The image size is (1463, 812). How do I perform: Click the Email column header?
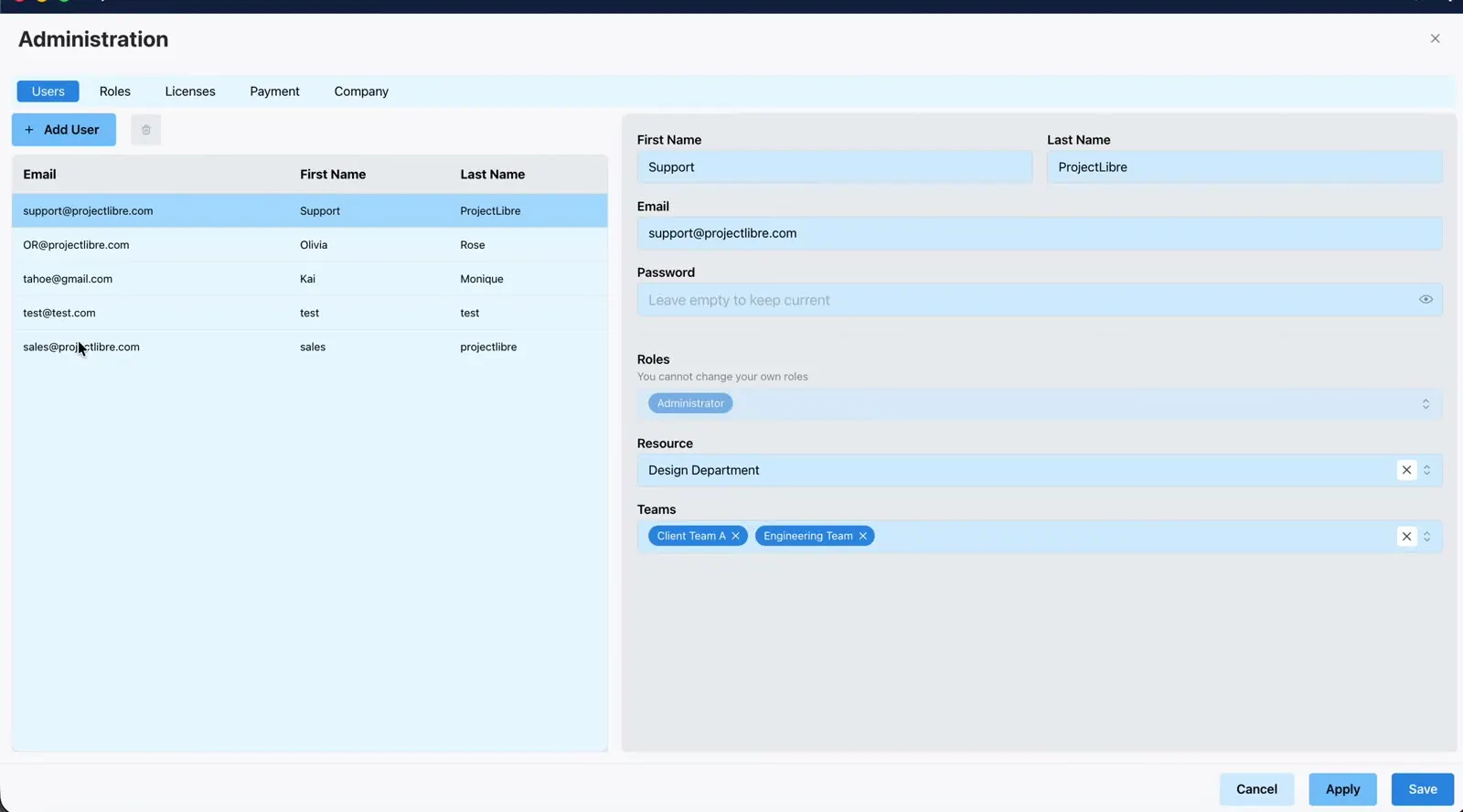(39, 175)
